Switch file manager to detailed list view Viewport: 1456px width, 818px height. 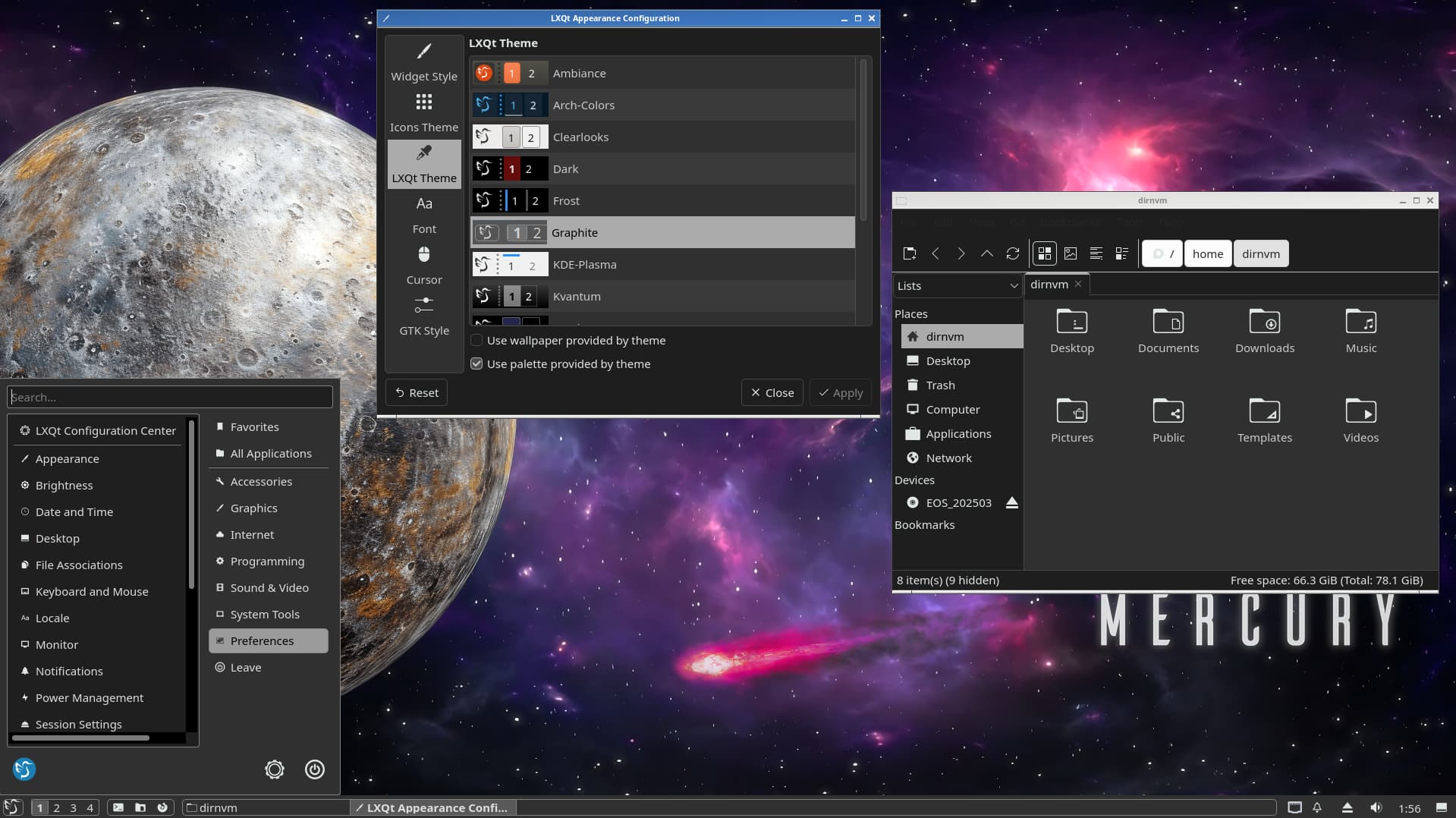1122,253
